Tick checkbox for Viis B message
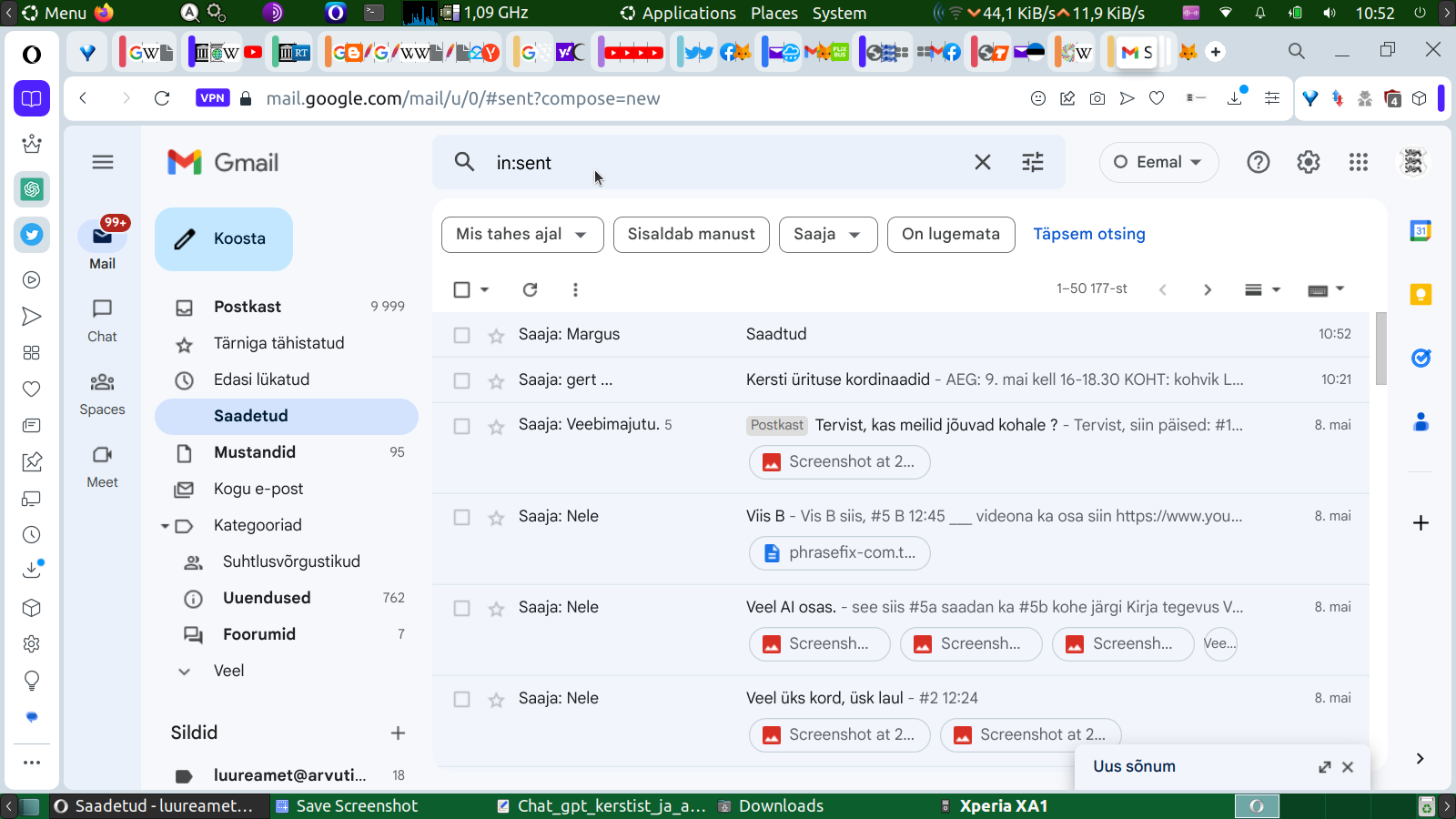 [x=462, y=517]
